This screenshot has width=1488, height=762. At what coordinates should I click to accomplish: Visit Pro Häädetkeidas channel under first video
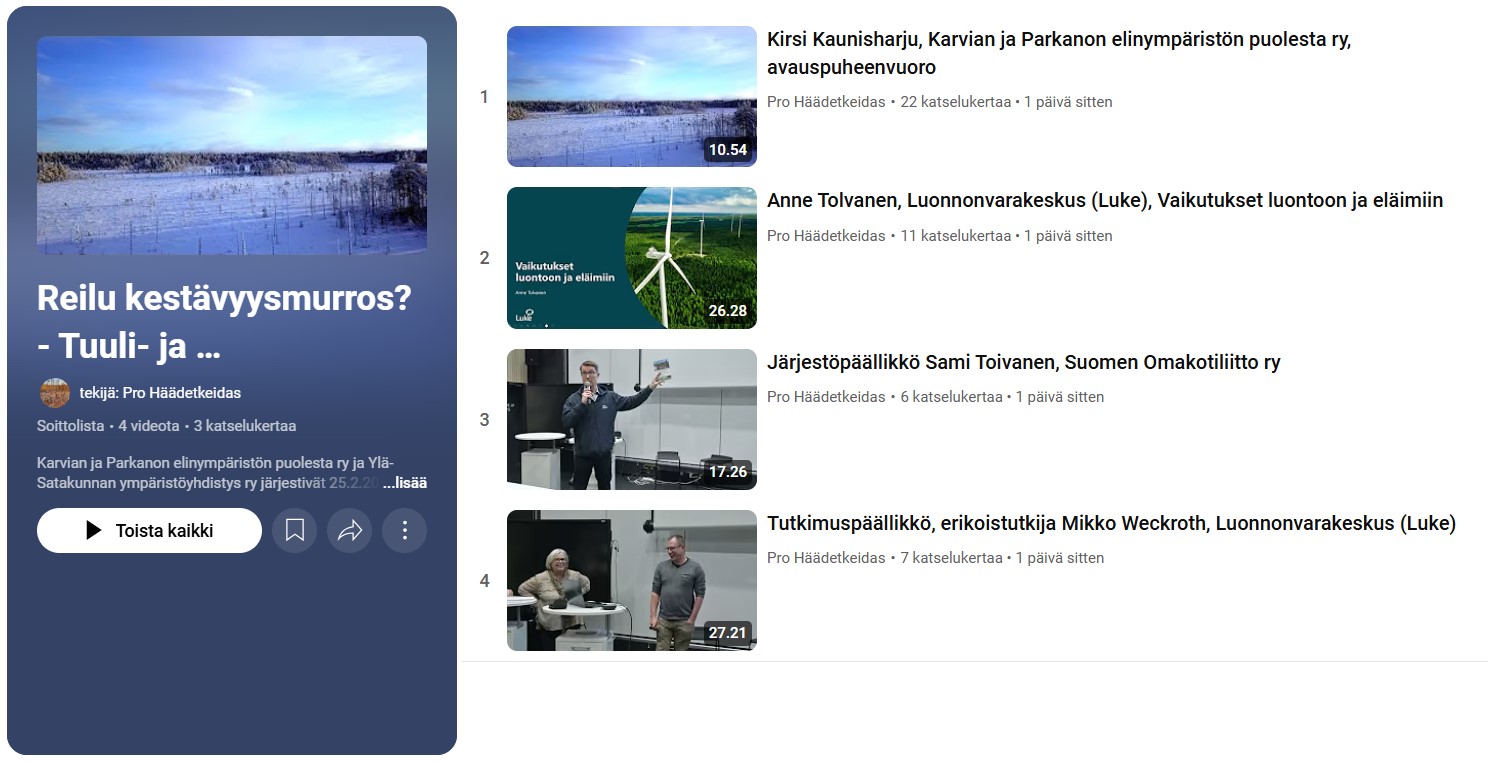point(825,101)
